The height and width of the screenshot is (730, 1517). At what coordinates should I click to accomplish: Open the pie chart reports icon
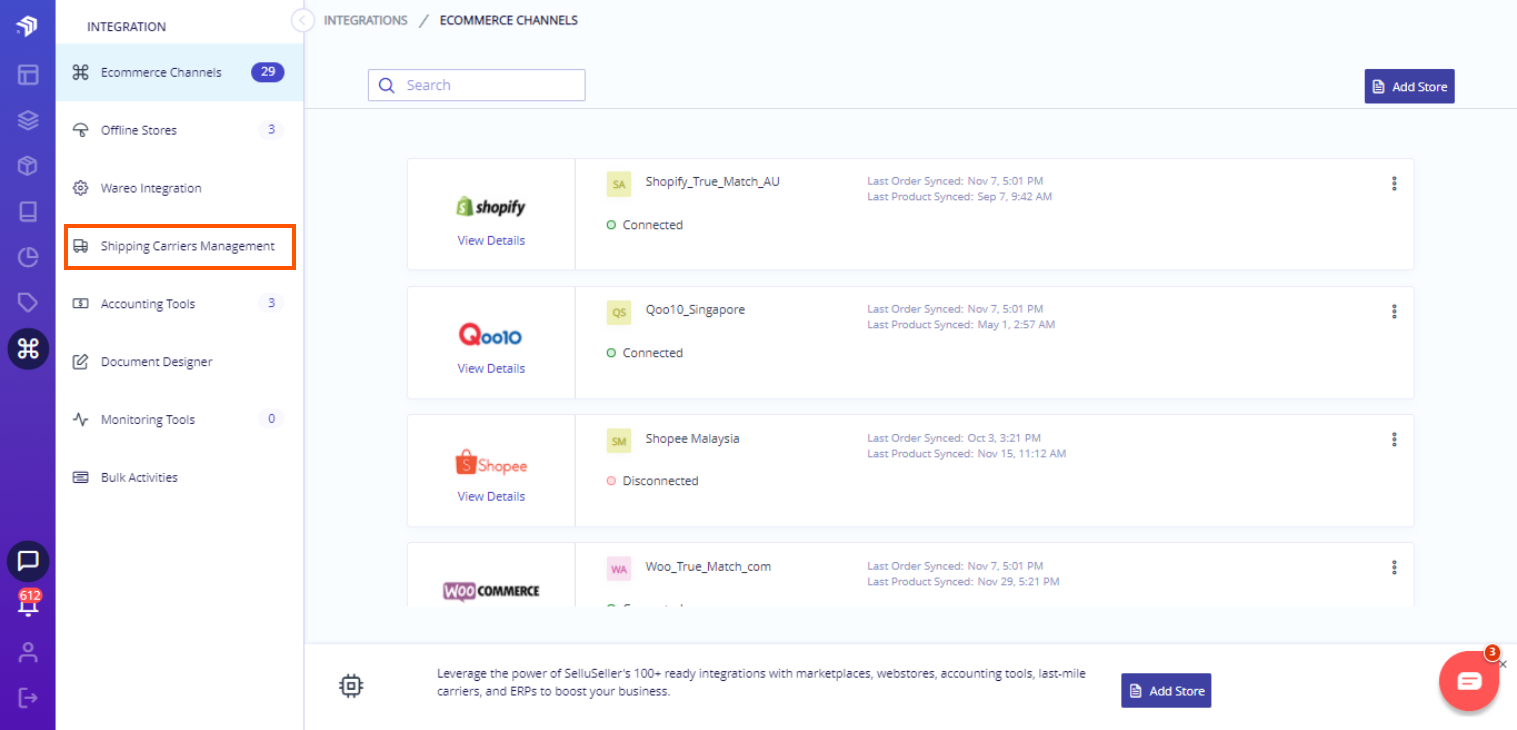click(x=28, y=257)
